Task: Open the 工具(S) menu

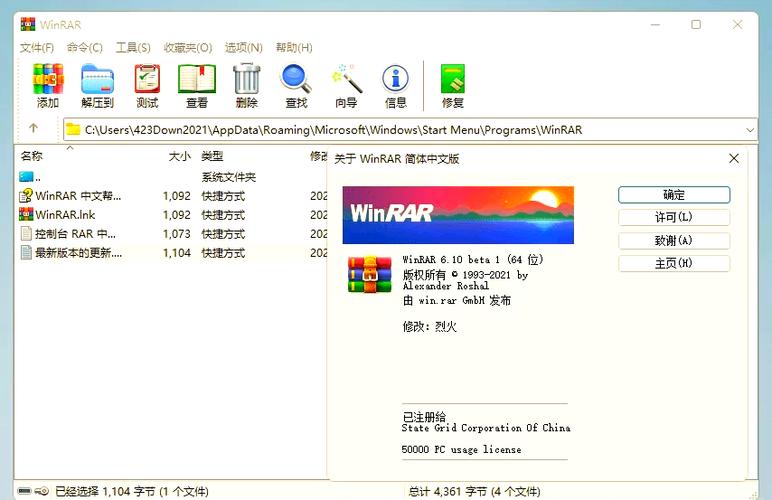Action: point(133,48)
